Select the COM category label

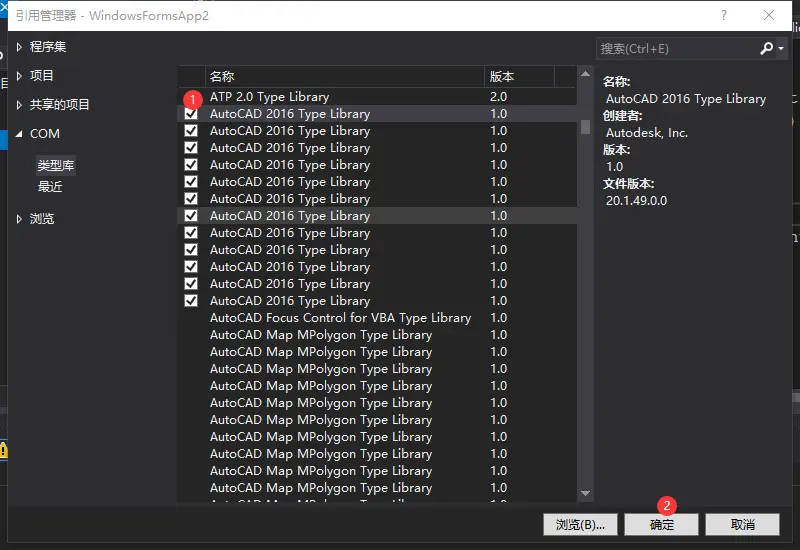pyautogui.click(x=45, y=134)
